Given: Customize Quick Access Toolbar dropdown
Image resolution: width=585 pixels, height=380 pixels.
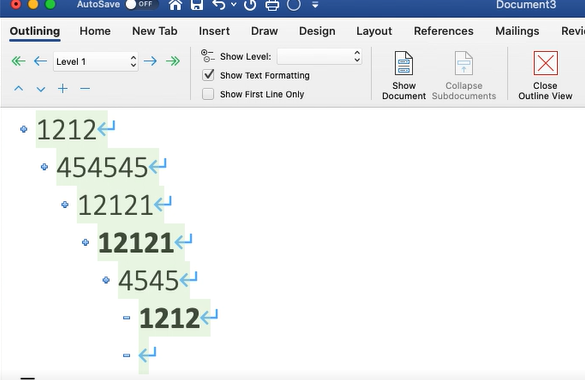Looking at the screenshot, I should point(315,5).
